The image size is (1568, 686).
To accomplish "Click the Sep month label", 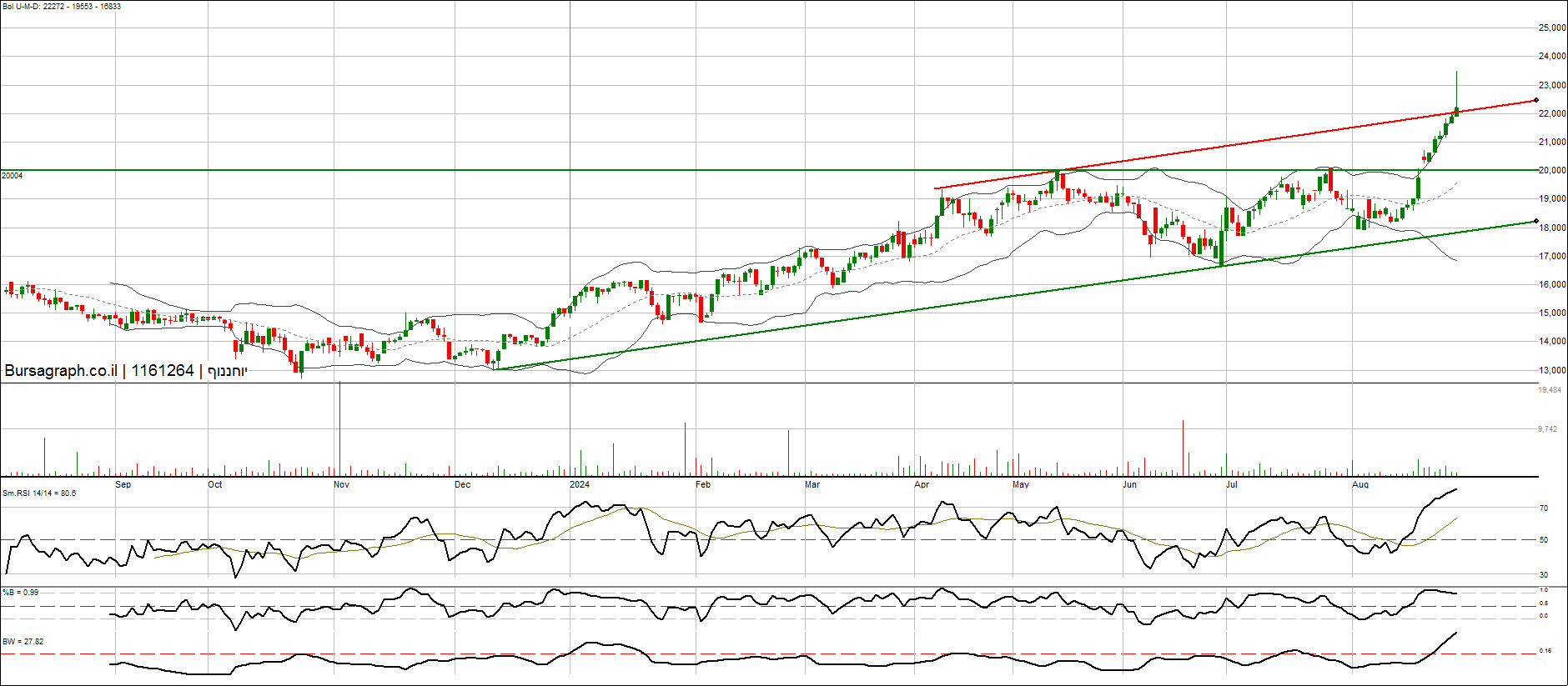I will 123,485.
